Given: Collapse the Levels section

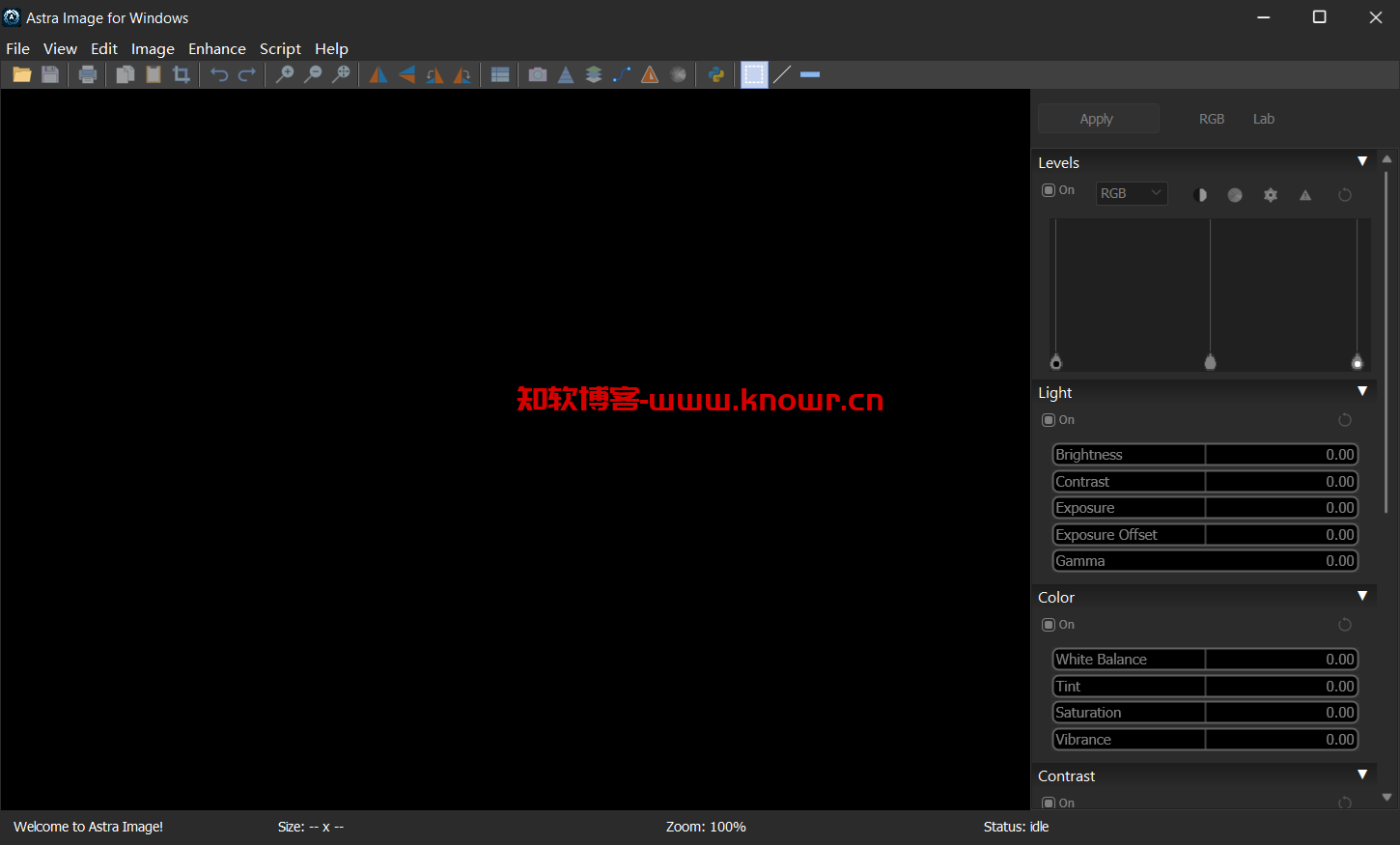Looking at the screenshot, I should coord(1362,161).
